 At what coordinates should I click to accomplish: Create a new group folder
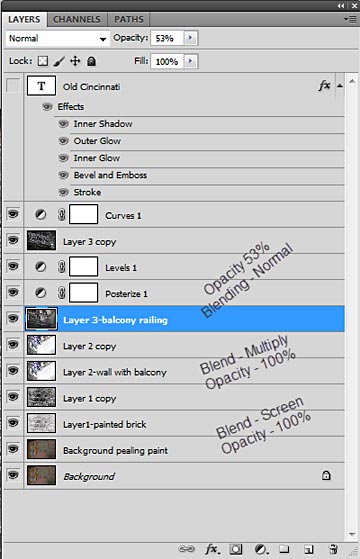click(x=284, y=549)
